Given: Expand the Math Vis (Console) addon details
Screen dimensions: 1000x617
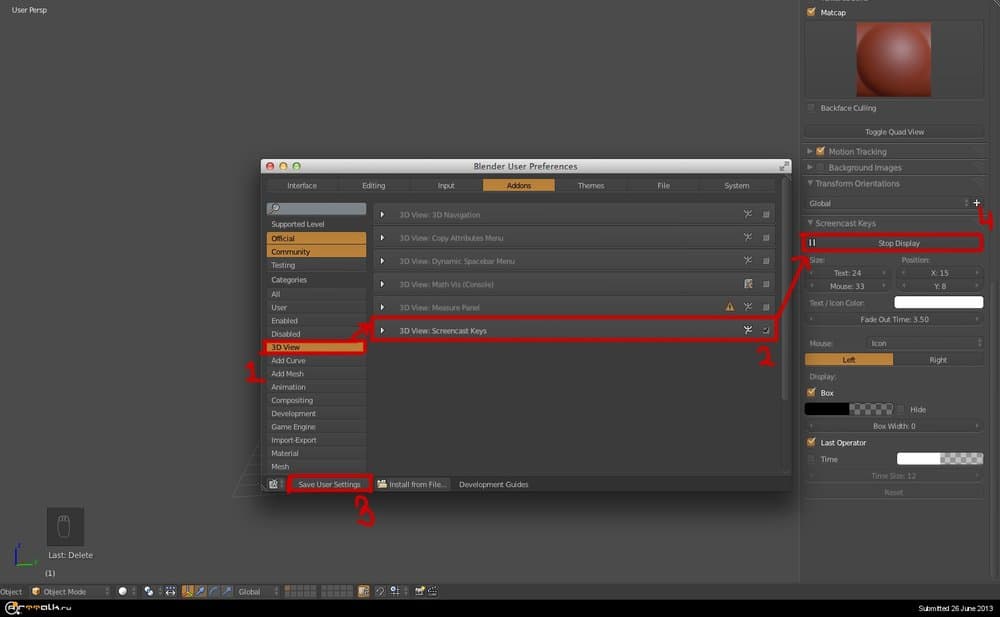Looking at the screenshot, I should pos(382,284).
